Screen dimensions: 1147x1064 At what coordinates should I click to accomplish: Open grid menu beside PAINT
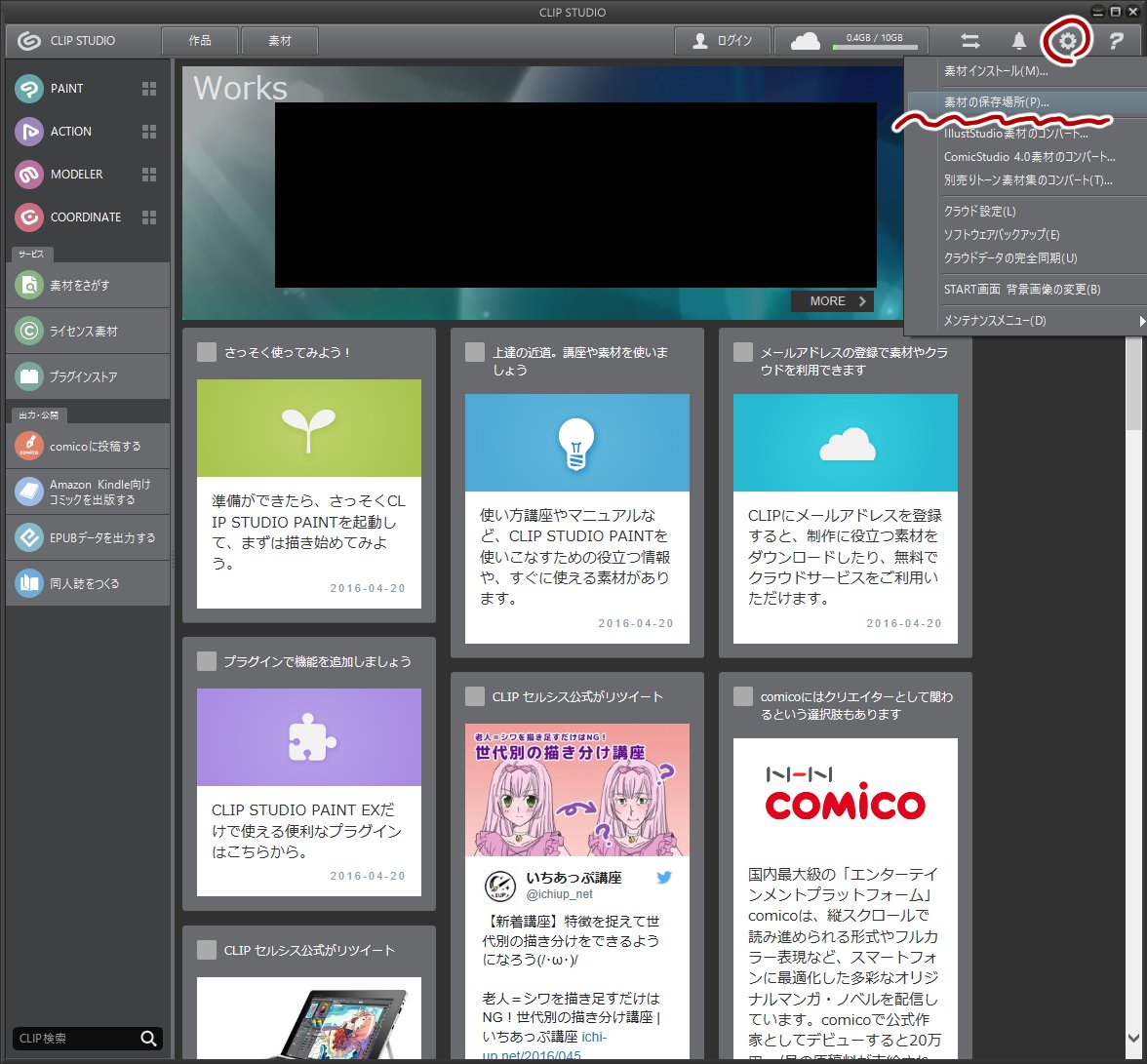(149, 89)
